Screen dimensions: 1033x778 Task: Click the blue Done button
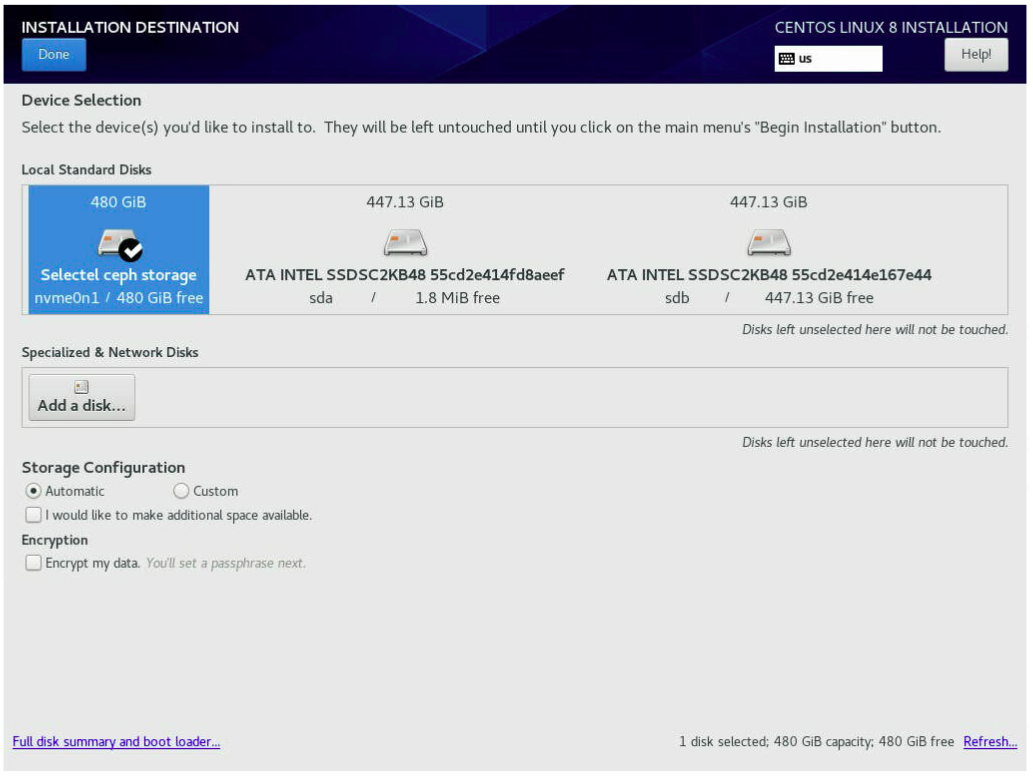53,55
